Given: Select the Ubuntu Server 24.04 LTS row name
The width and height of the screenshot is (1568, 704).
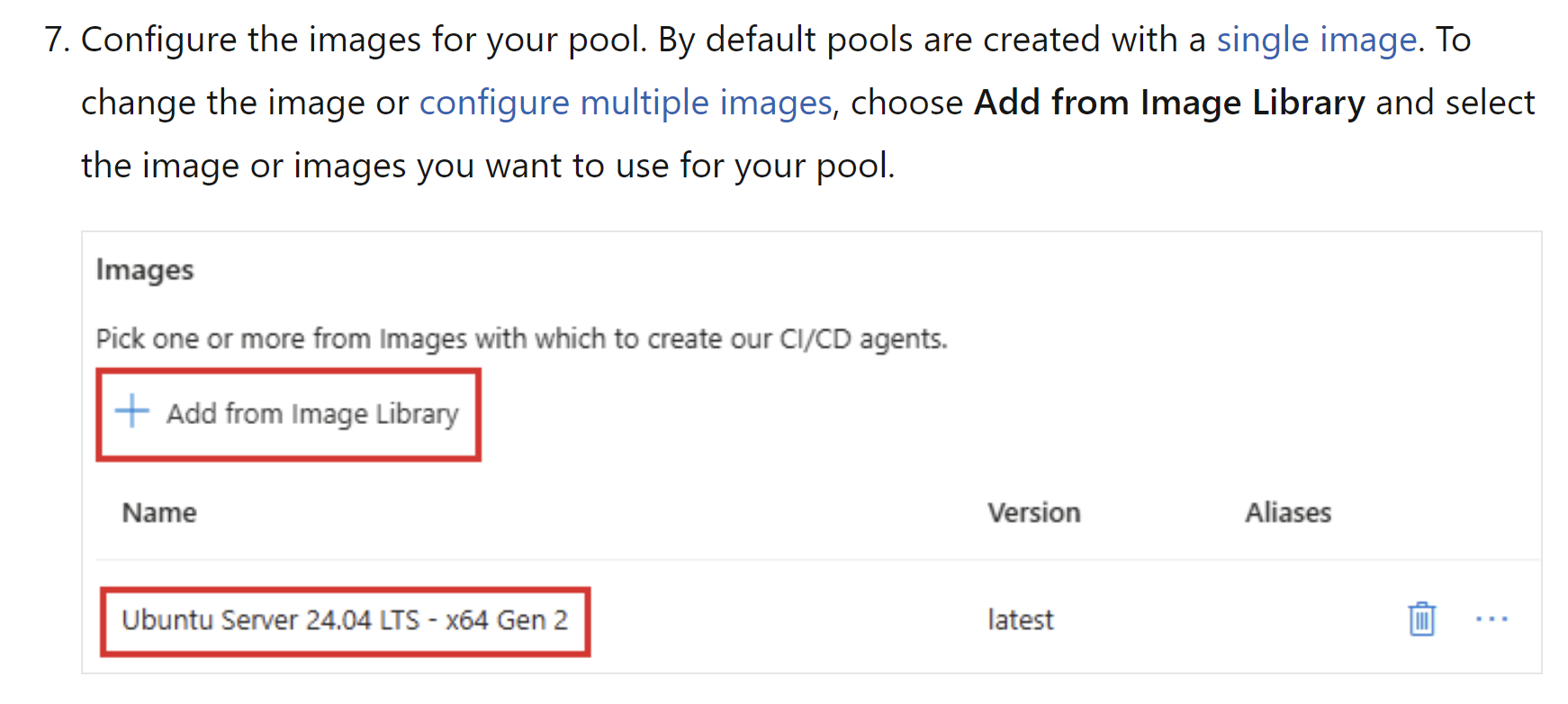Looking at the screenshot, I should (345, 620).
